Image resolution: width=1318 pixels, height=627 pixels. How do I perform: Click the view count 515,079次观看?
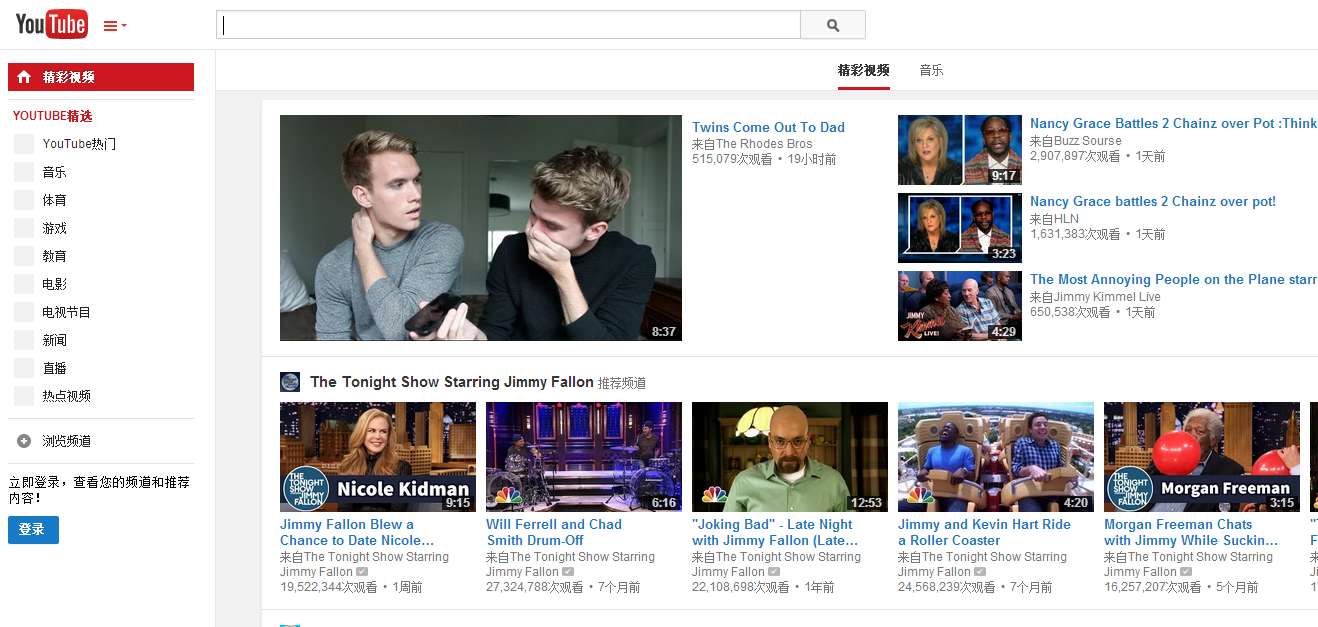(x=732, y=159)
